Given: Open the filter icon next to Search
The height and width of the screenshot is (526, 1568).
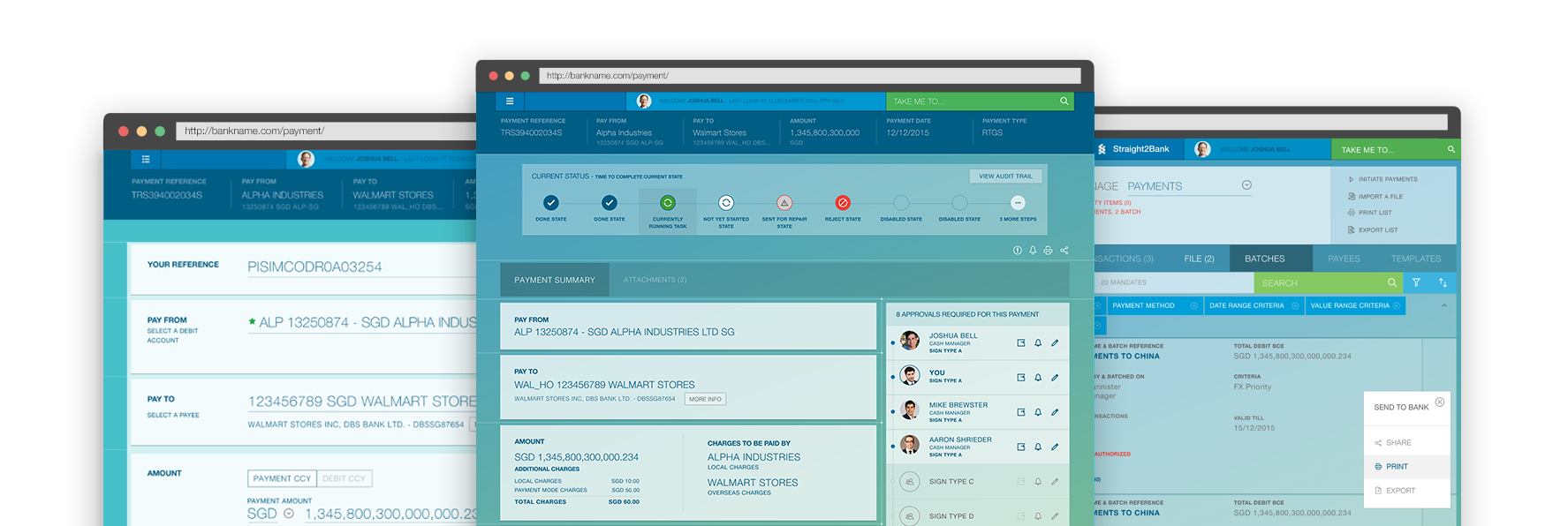Looking at the screenshot, I should click(x=1416, y=283).
